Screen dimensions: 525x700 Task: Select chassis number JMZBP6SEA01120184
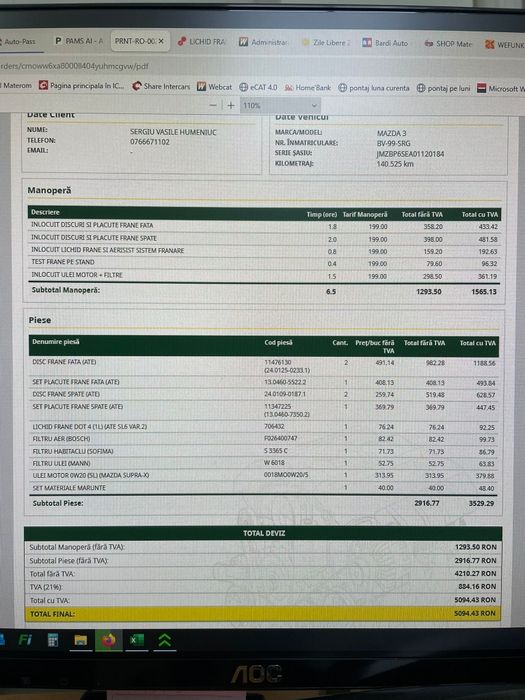(410, 154)
